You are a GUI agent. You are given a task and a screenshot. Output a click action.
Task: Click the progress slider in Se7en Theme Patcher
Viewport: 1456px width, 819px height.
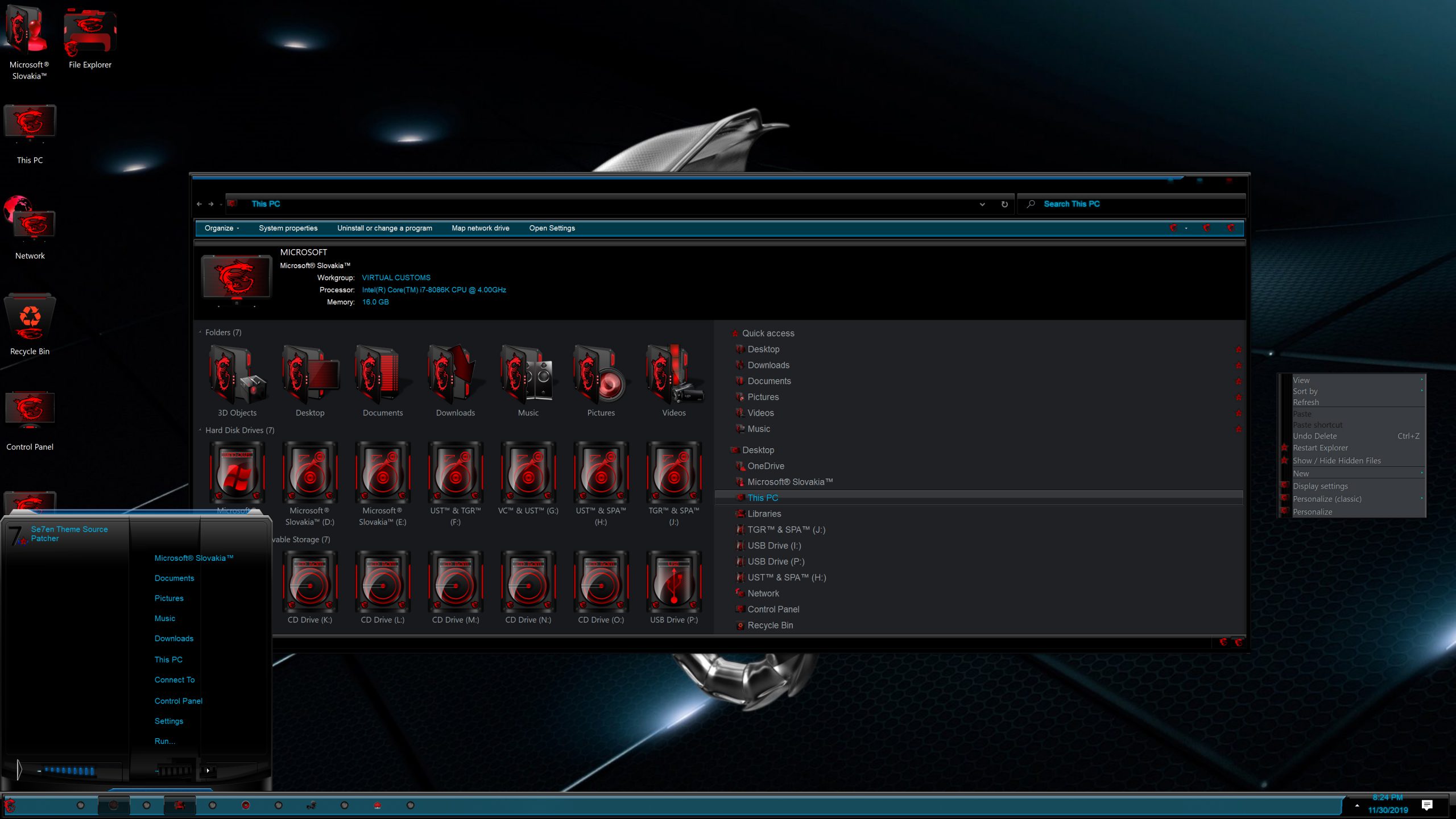[68, 771]
